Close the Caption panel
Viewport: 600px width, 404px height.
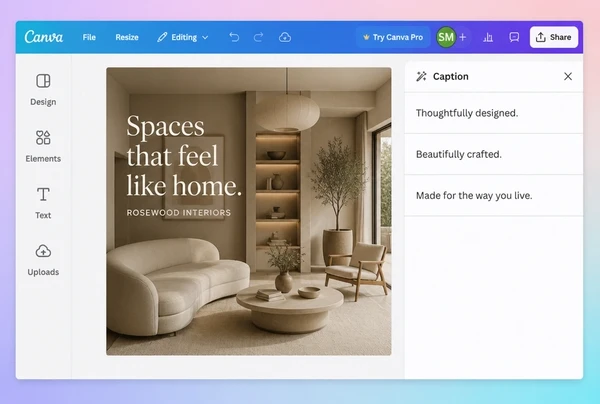568,77
